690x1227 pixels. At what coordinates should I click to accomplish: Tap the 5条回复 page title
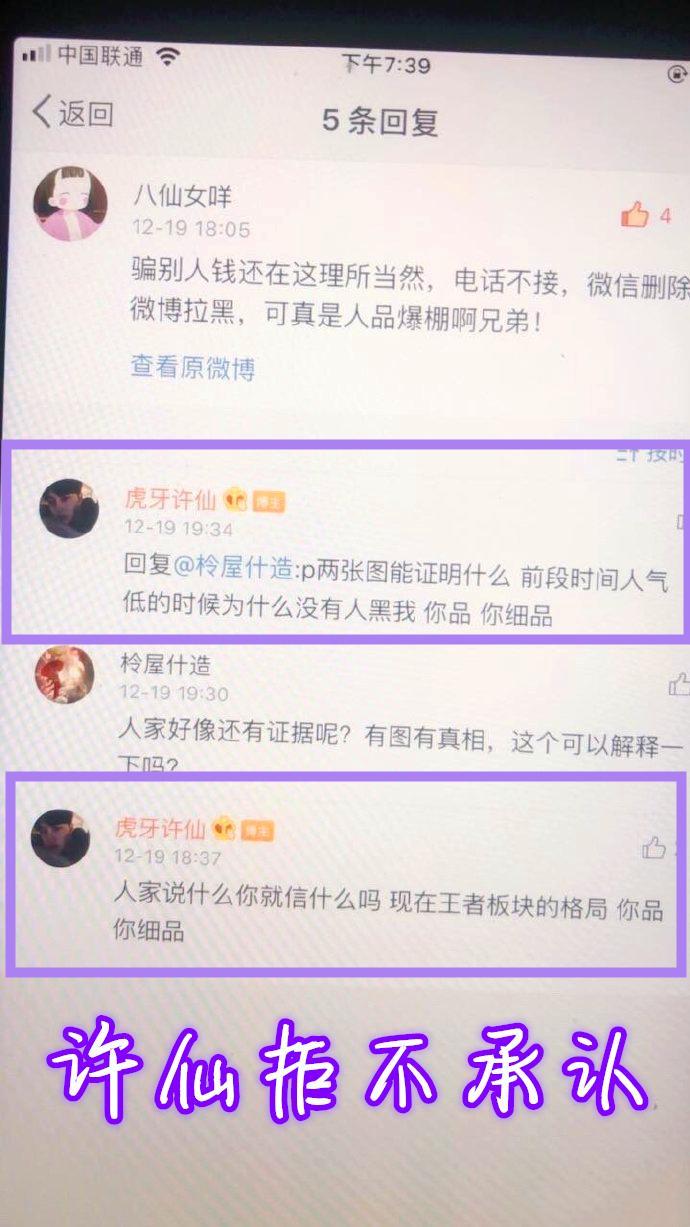(381, 121)
